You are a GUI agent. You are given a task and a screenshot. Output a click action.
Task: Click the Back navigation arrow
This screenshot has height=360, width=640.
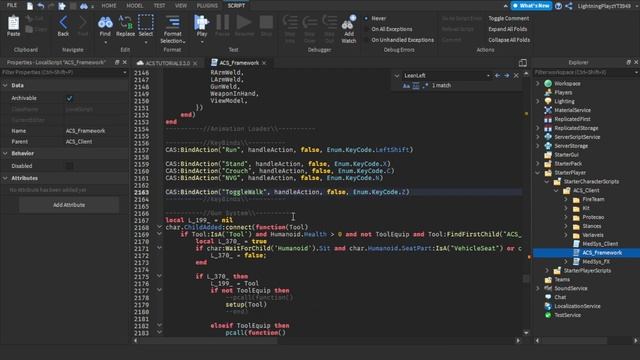click(63, 22)
